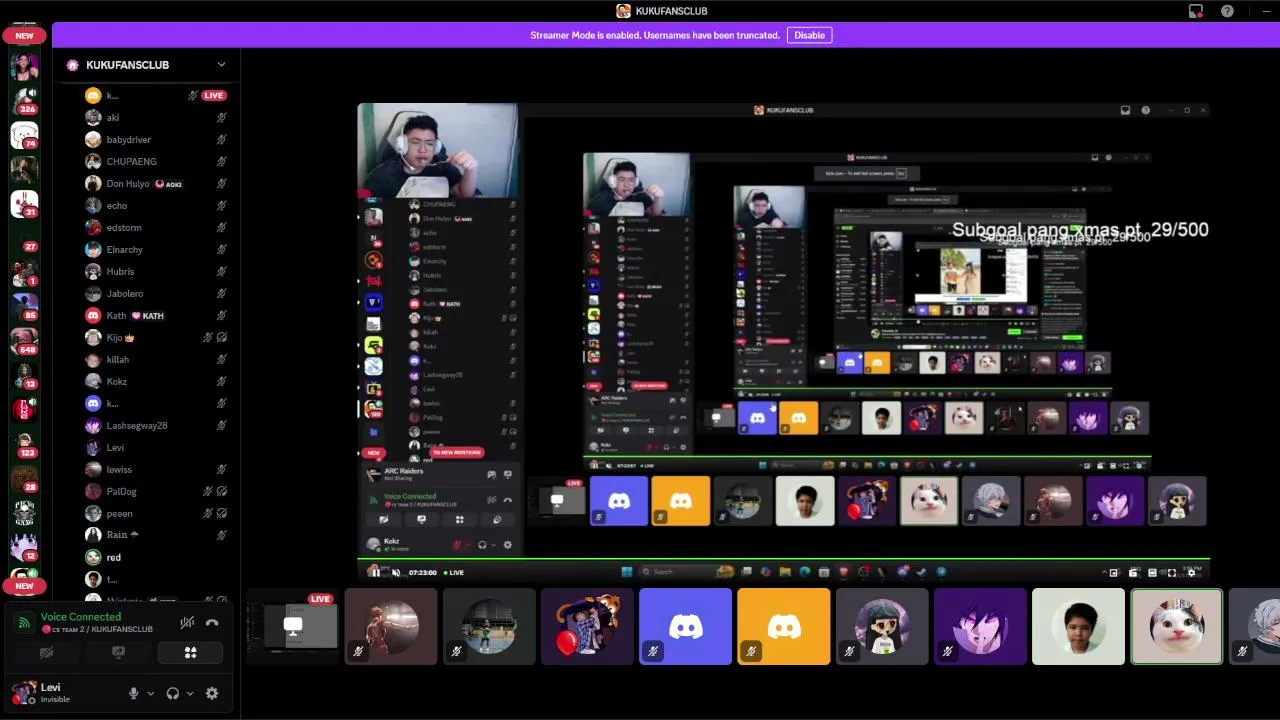Viewport: 1280px width, 720px height.
Task: Click Levi's avatar in the user panel
Action: click(x=23, y=693)
